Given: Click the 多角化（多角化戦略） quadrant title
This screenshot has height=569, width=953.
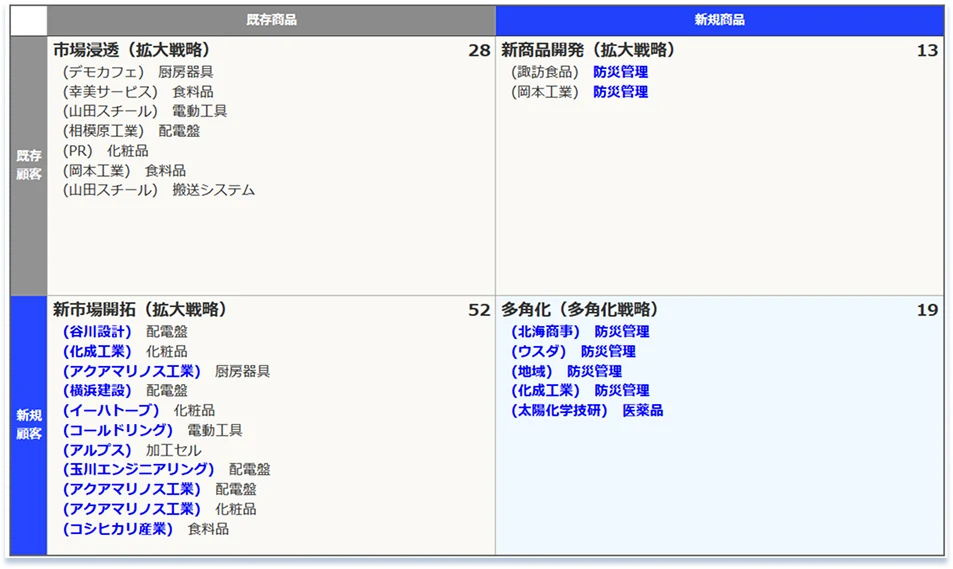Looking at the screenshot, I should coord(580,309).
